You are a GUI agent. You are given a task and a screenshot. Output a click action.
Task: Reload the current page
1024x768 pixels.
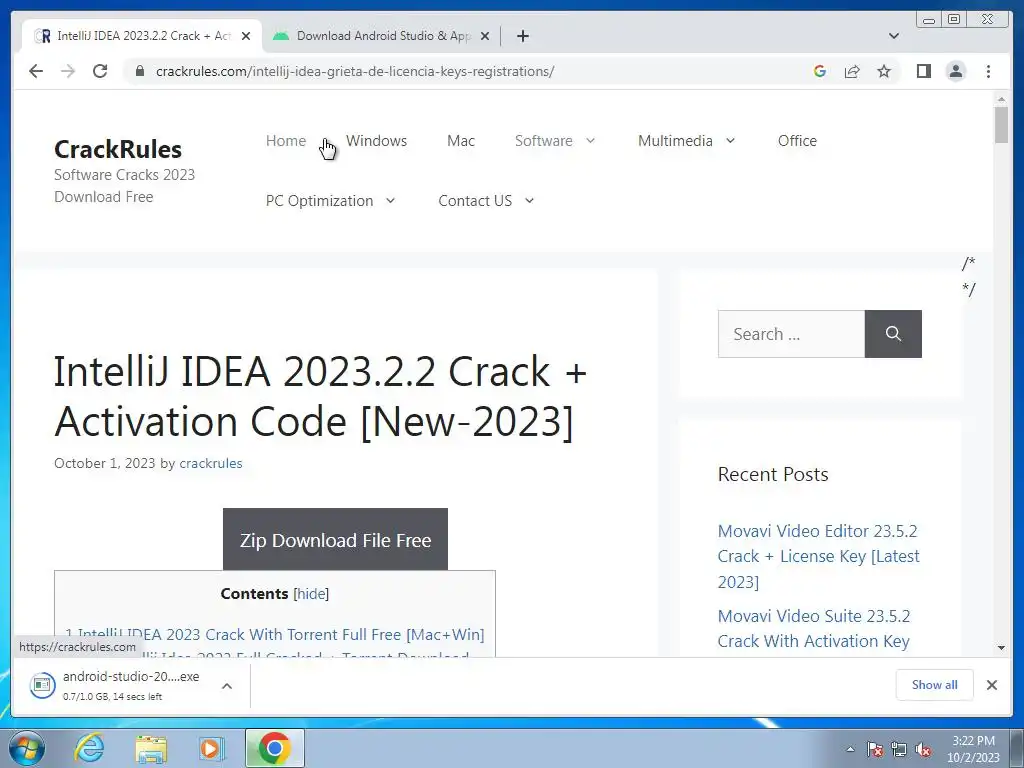100,71
